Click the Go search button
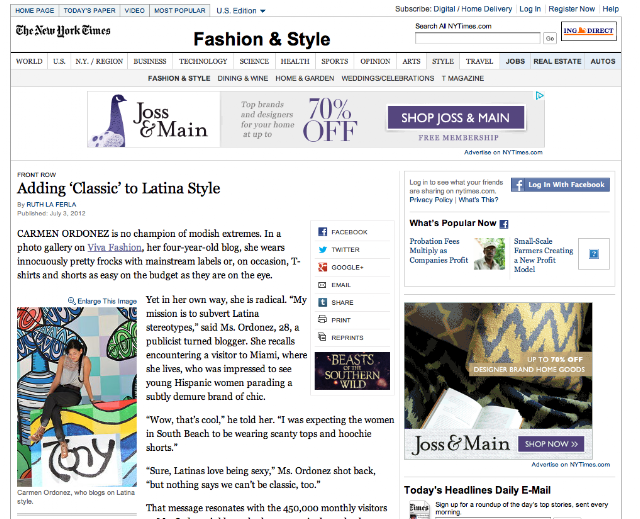Screen dimensions: 640x519 pos(550,38)
